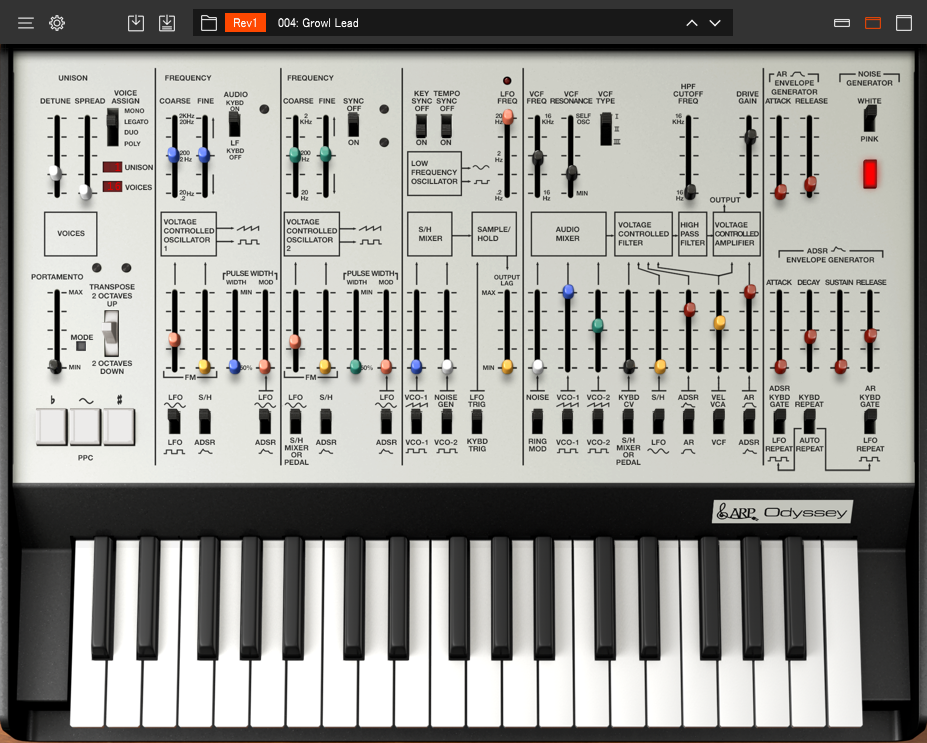The width and height of the screenshot is (927, 743).
Task: Click the import preset data icon
Action: click(x=135, y=22)
